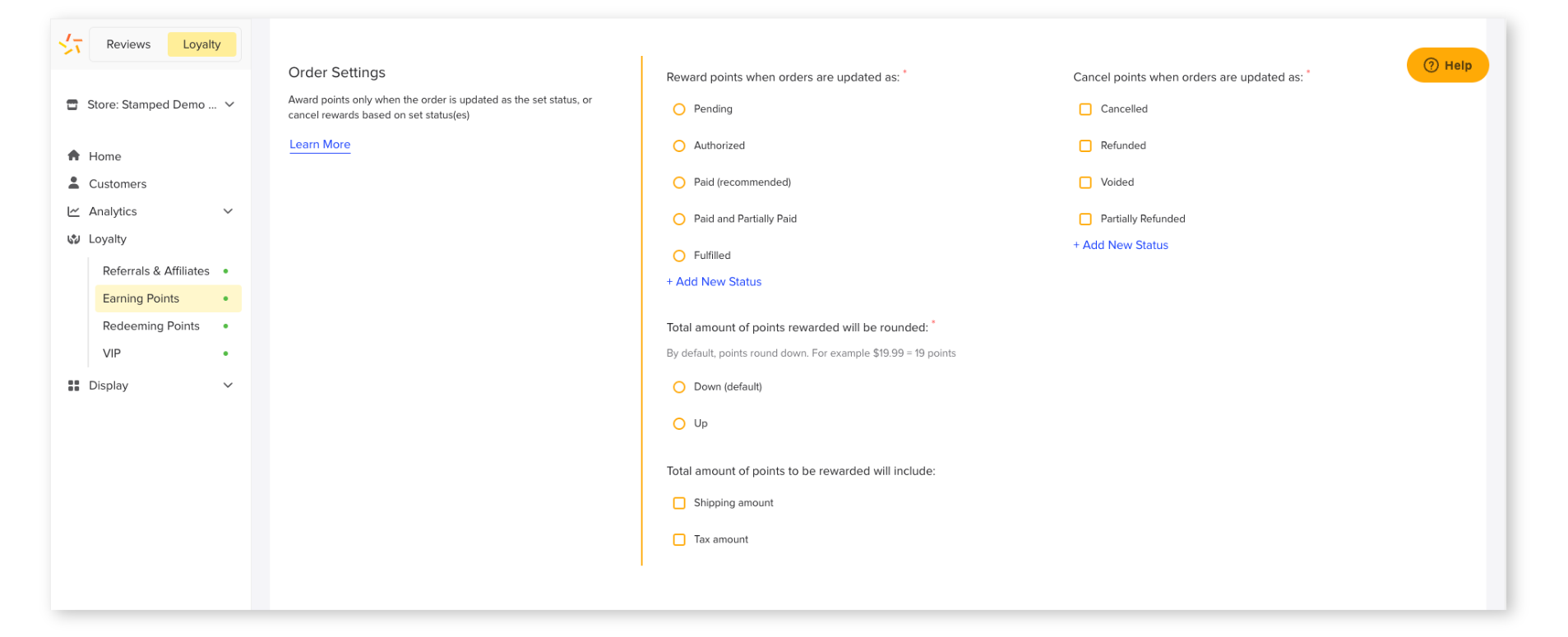Viewport: 1568px width, 637px height.
Task: Switch to the Reviews tab
Action: pos(128,44)
